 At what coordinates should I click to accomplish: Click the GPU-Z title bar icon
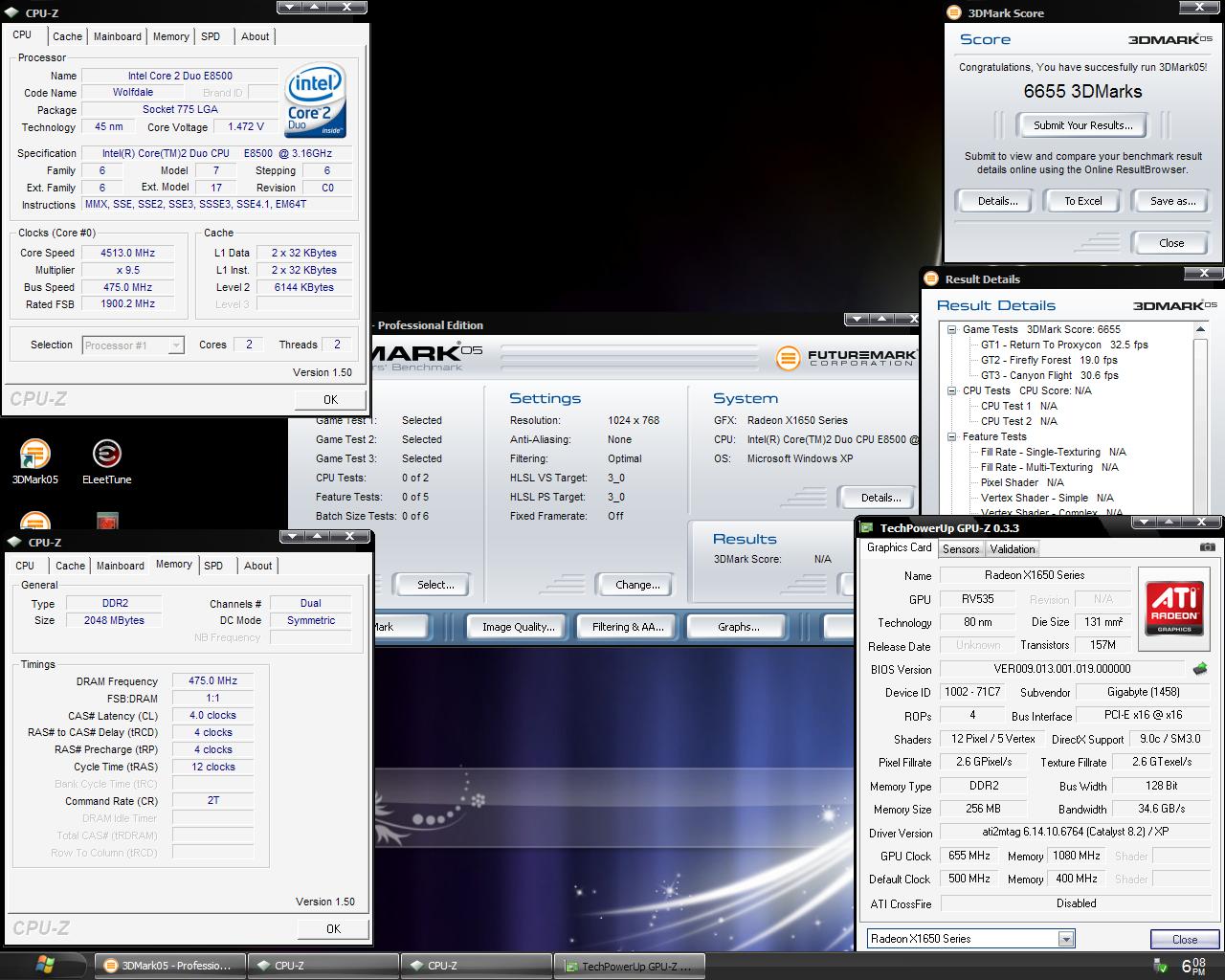coord(866,527)
